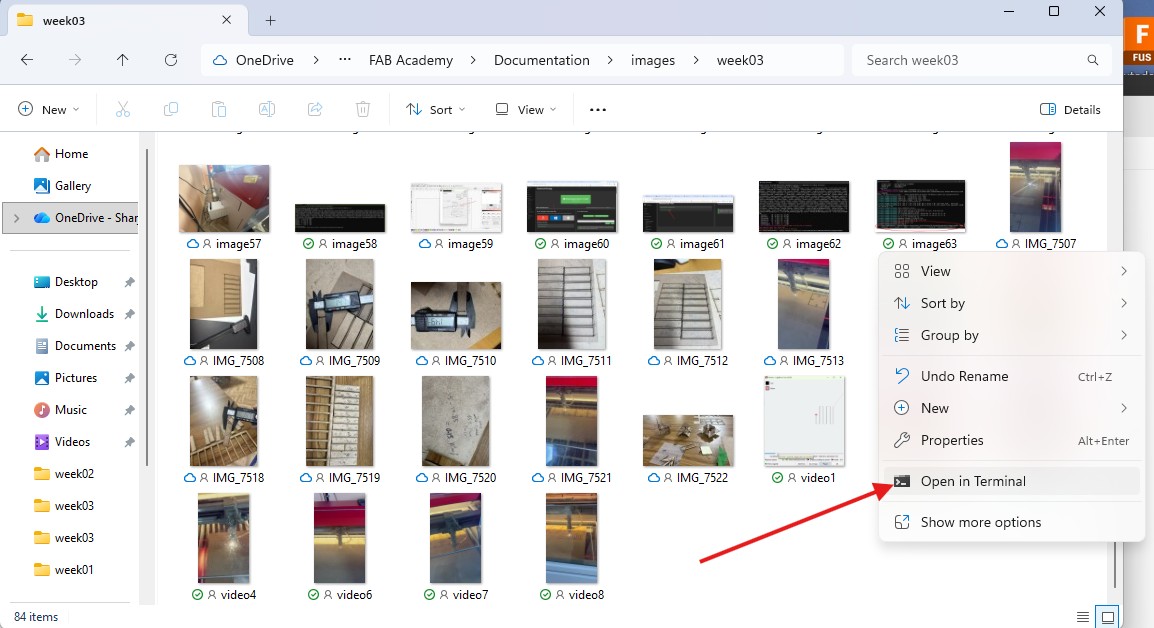Click the Cut toolbar icon
Viewport: 1154px width, 628px height.
pyautogui.click(x=123, y=110)
